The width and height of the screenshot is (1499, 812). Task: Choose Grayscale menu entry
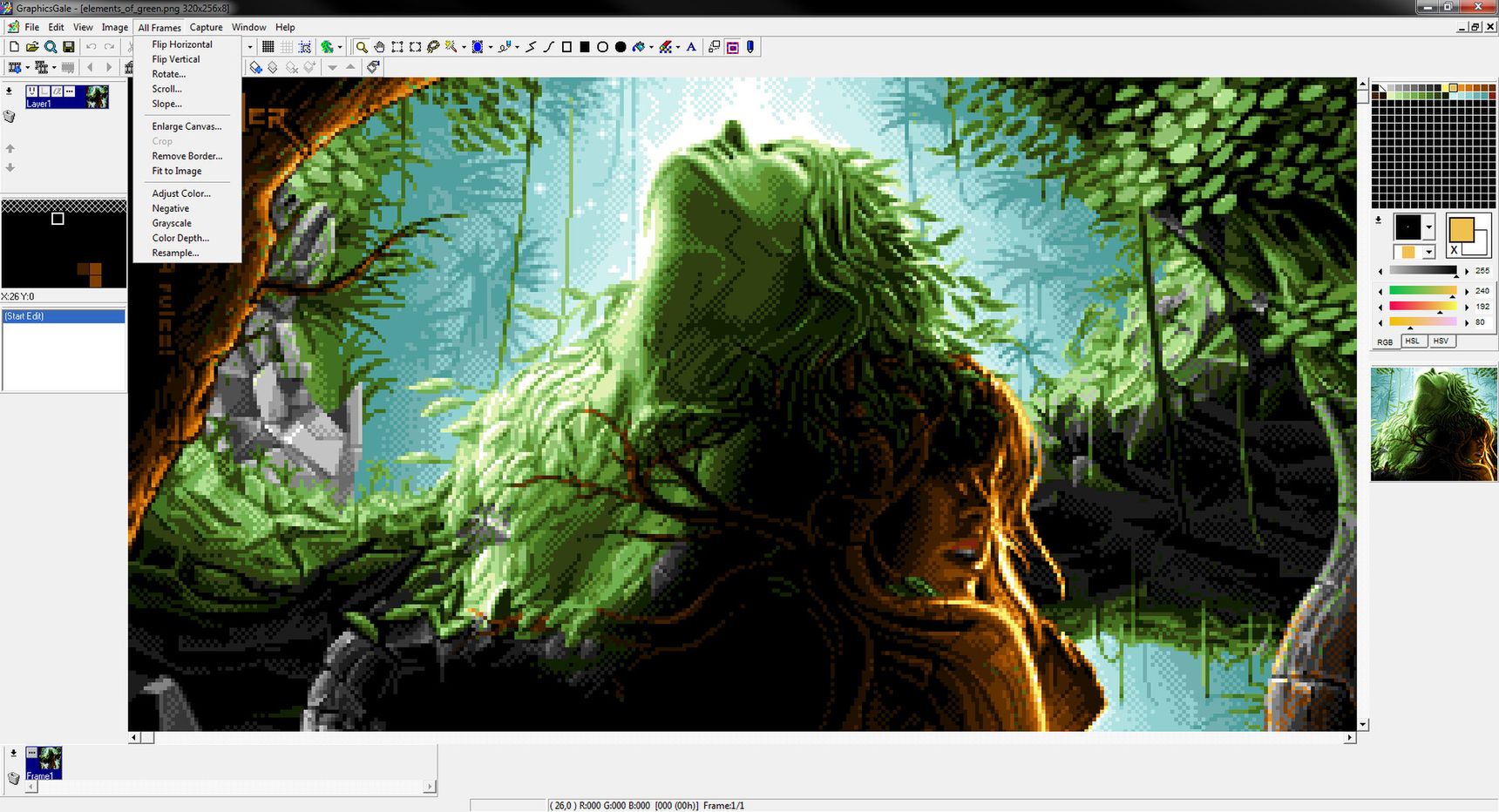pos(172,223)
